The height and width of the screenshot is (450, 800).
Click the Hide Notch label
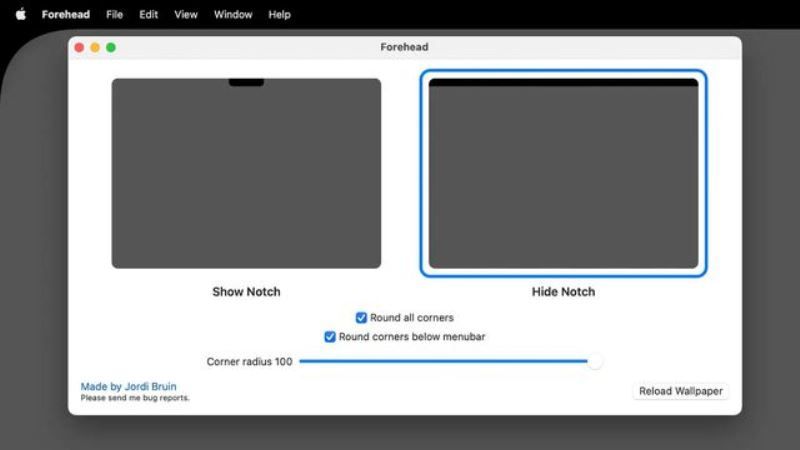pyautogui.click(x=563, y=292)
